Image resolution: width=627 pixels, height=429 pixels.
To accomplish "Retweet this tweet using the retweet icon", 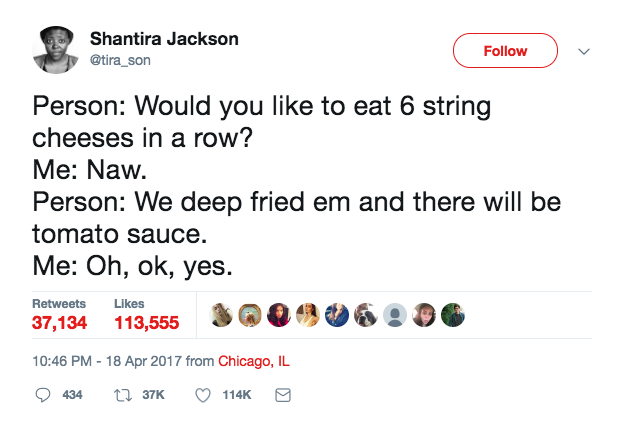I will [x=122, y=396].
